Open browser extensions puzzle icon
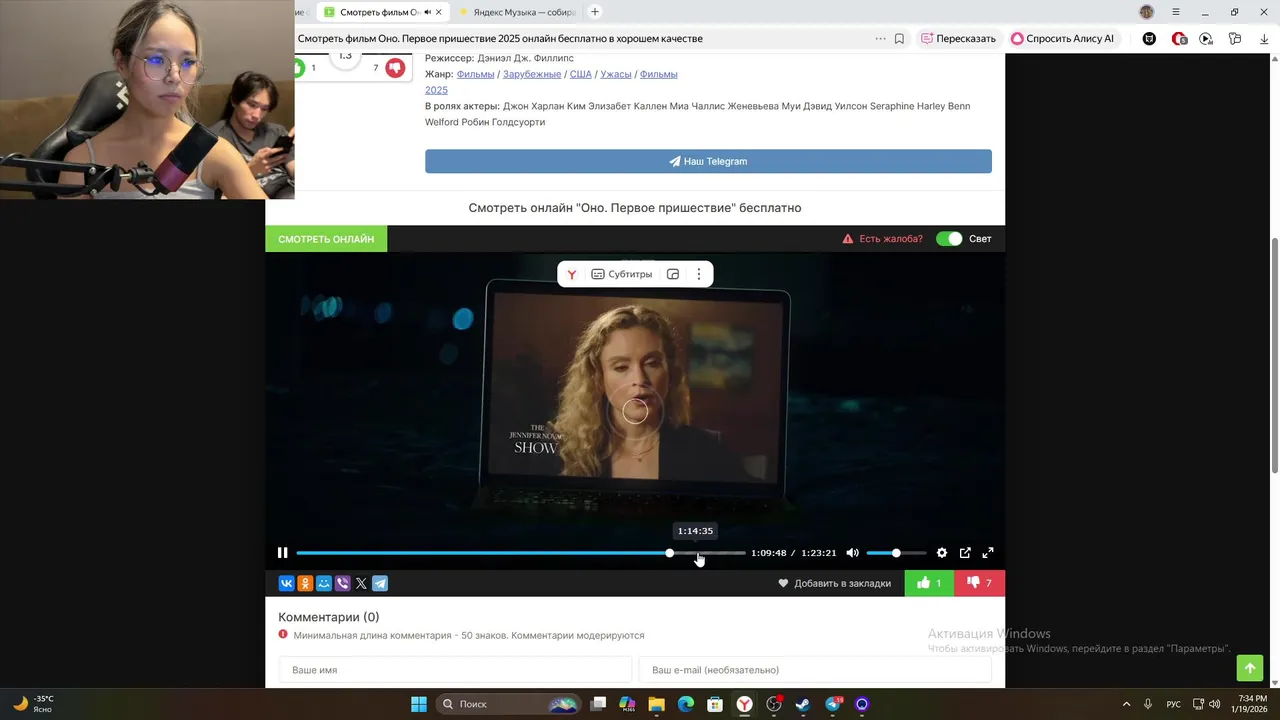1280x720 pixels. [1235, 39]
